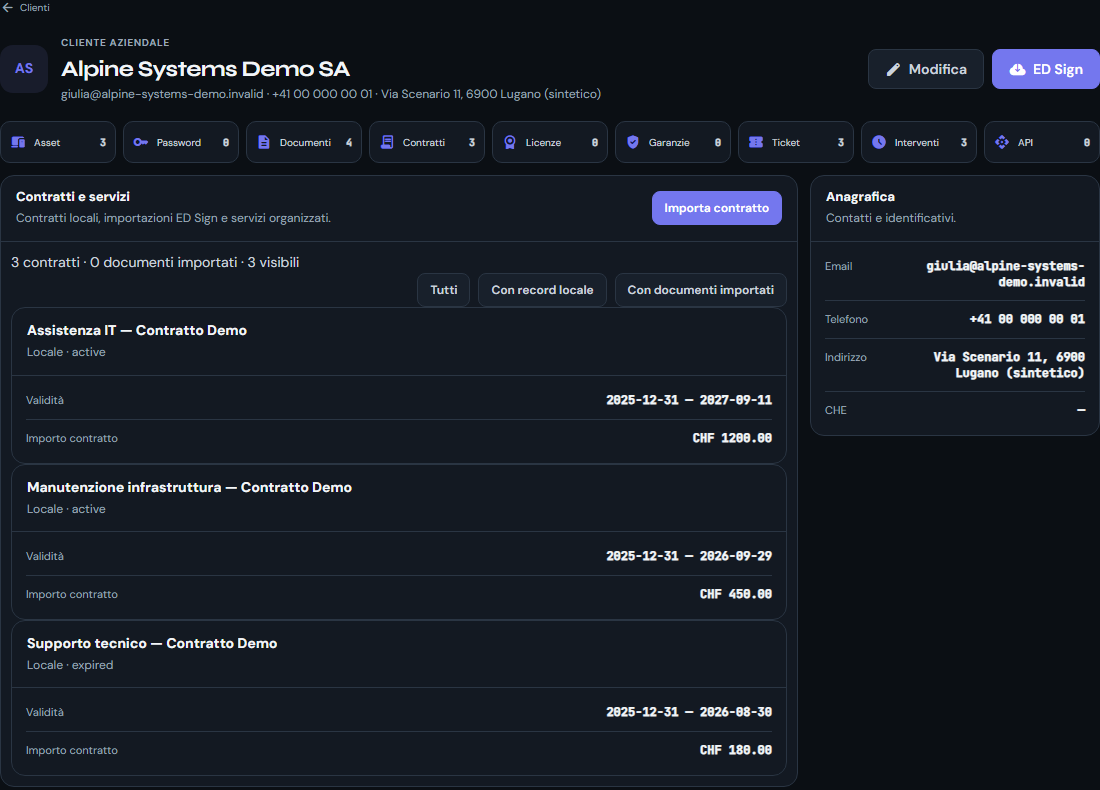The height and width of the screenshot is (790, 1100).
Task: Click the Garanzie shield icon
Action: tap(633, 142)
